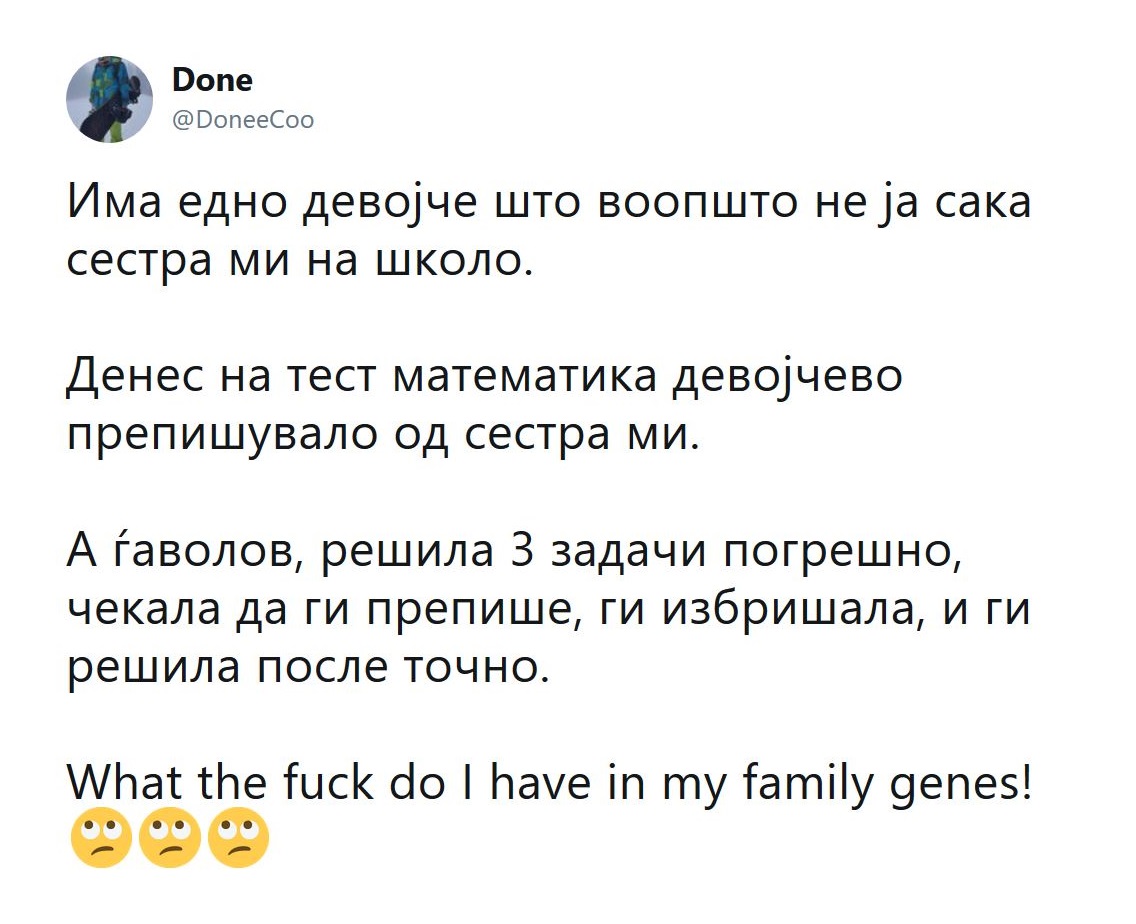Open the snowboarder profile avatar
Viewport: 1136px width, 924px height.
[109, 99]
